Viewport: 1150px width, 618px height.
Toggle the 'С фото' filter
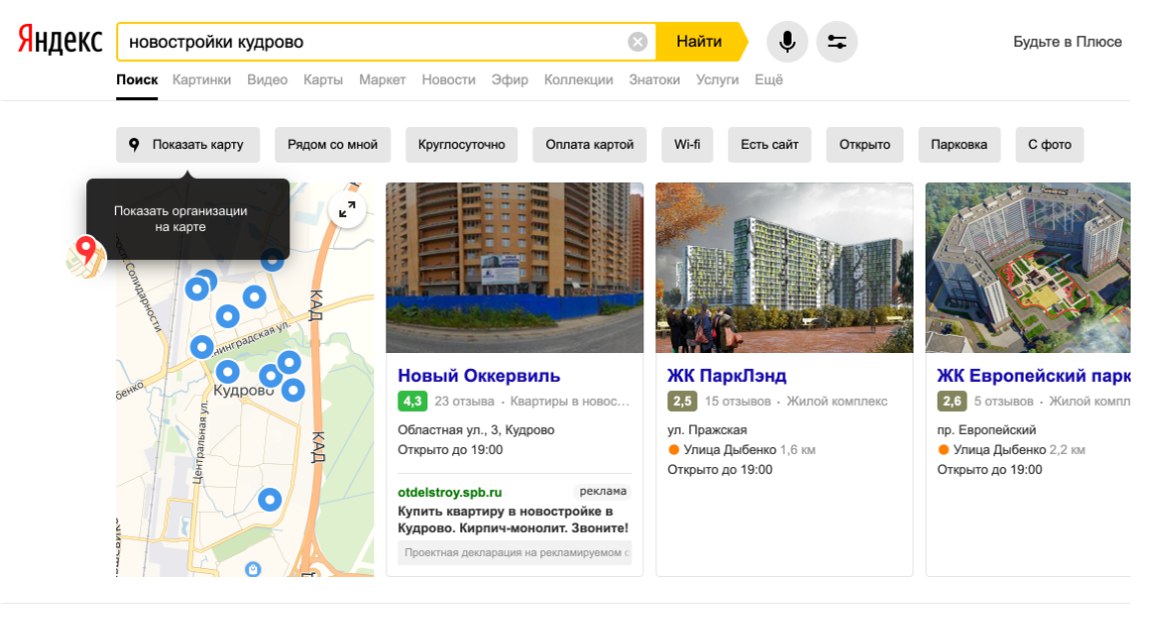pos(1050,144)
